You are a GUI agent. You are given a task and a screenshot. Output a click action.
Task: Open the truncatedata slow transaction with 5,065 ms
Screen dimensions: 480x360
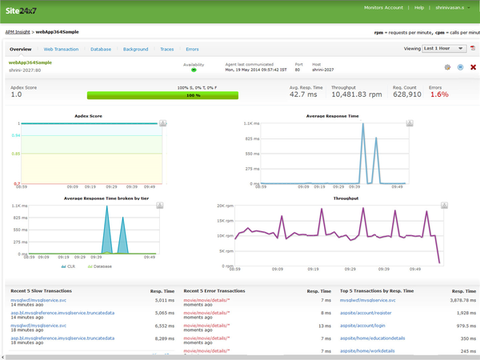62,313
